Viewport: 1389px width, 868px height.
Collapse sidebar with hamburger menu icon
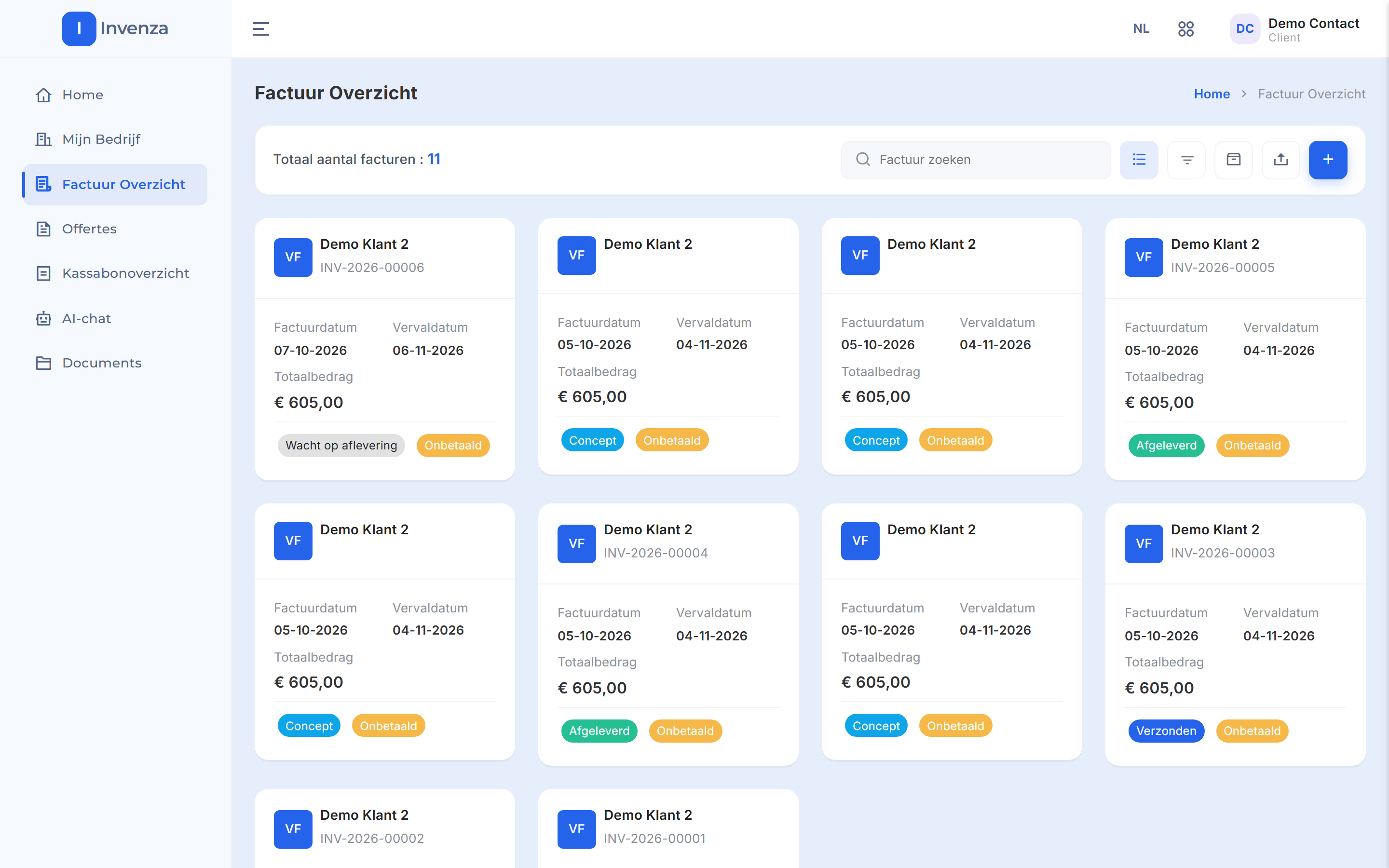[260, 29]
